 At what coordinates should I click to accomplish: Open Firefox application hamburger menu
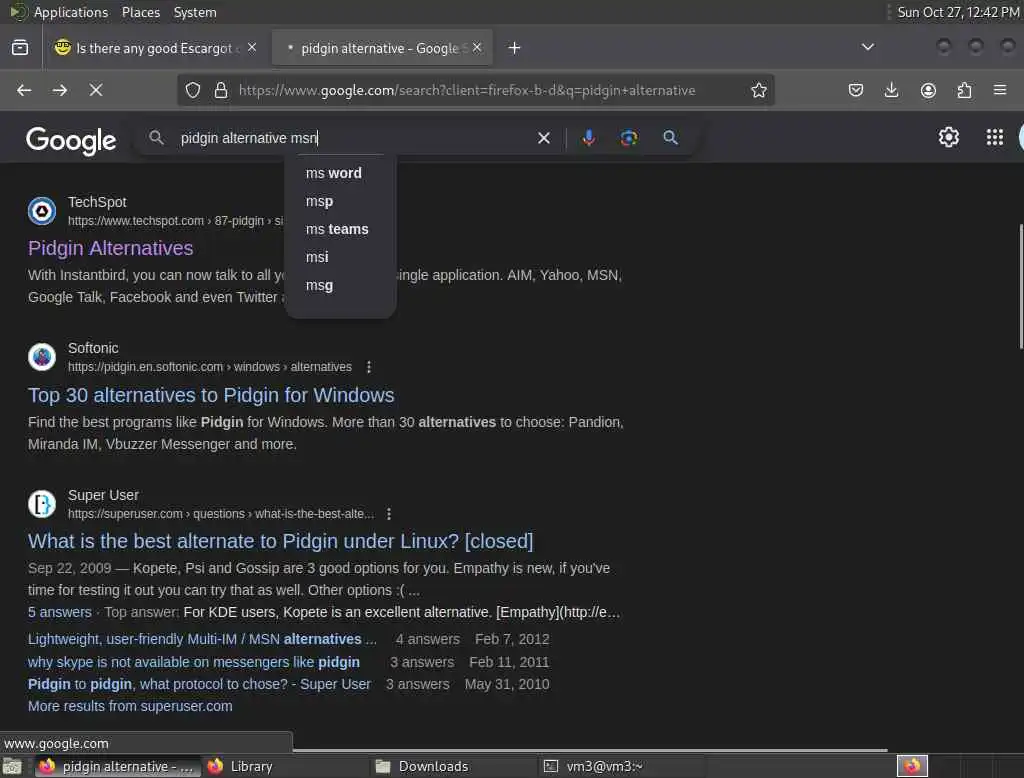point(1000,90)
